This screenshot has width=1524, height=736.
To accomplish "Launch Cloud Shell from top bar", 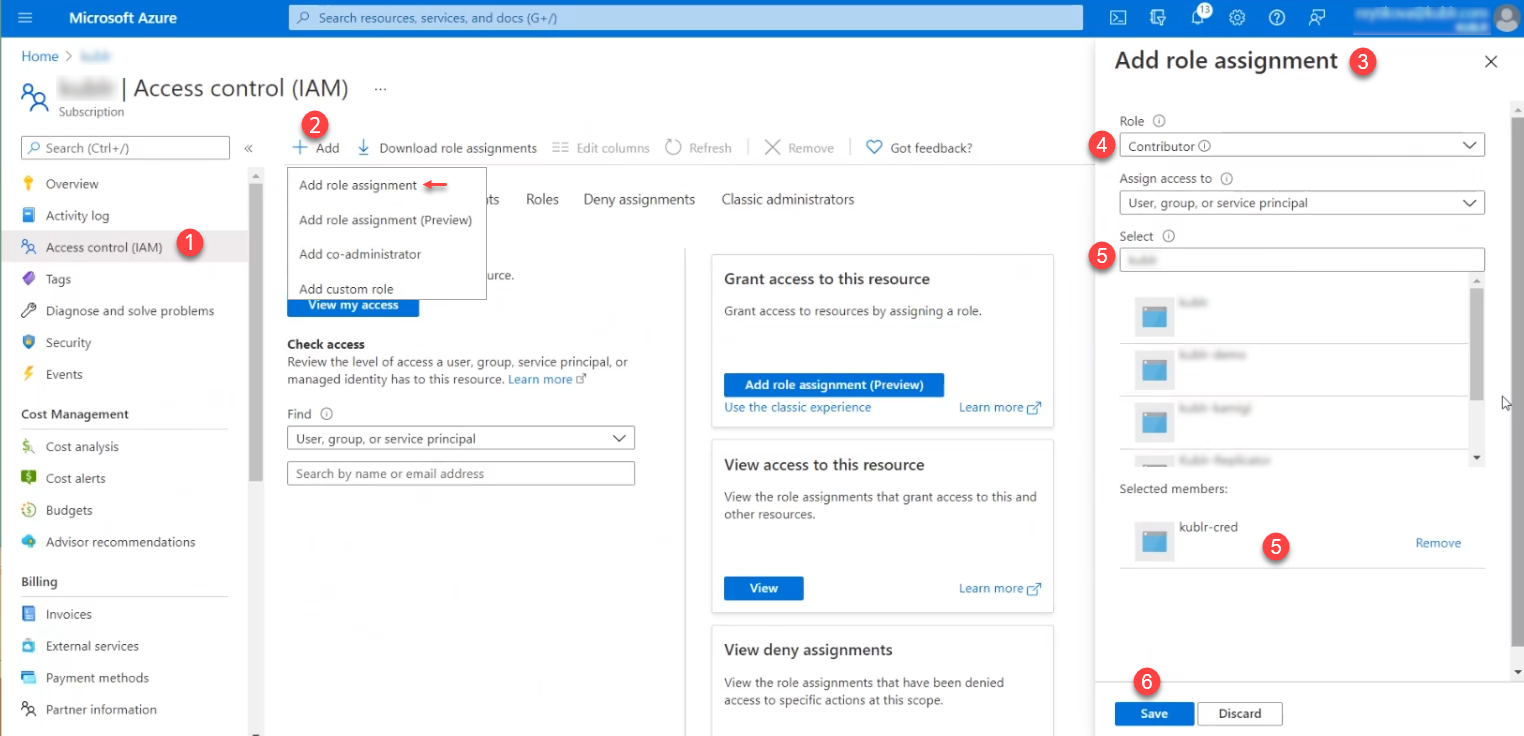I will [1119, 18].
